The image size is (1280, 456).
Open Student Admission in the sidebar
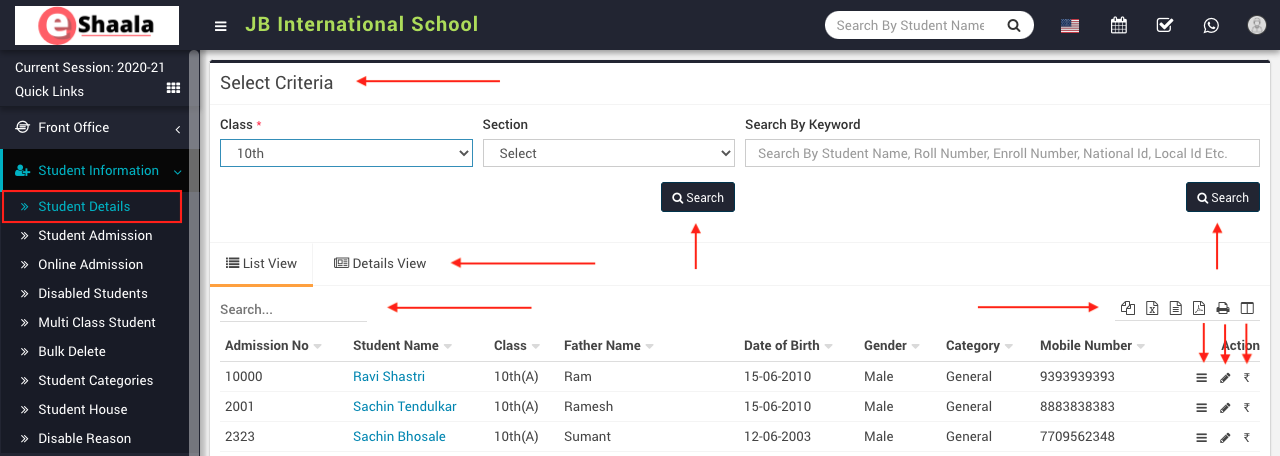(95, 236)
